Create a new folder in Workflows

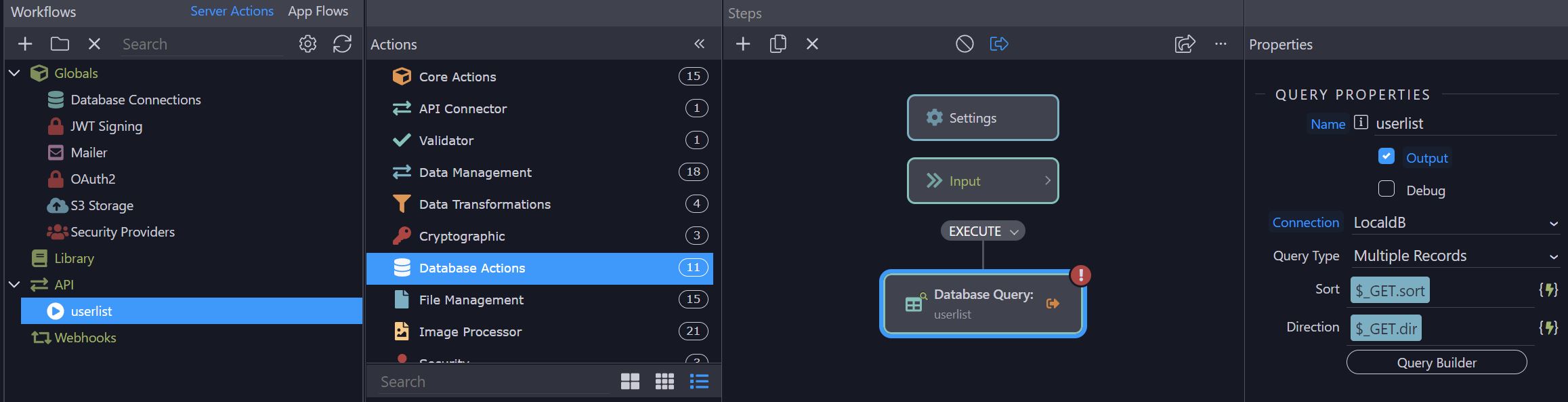pos(60,44)
